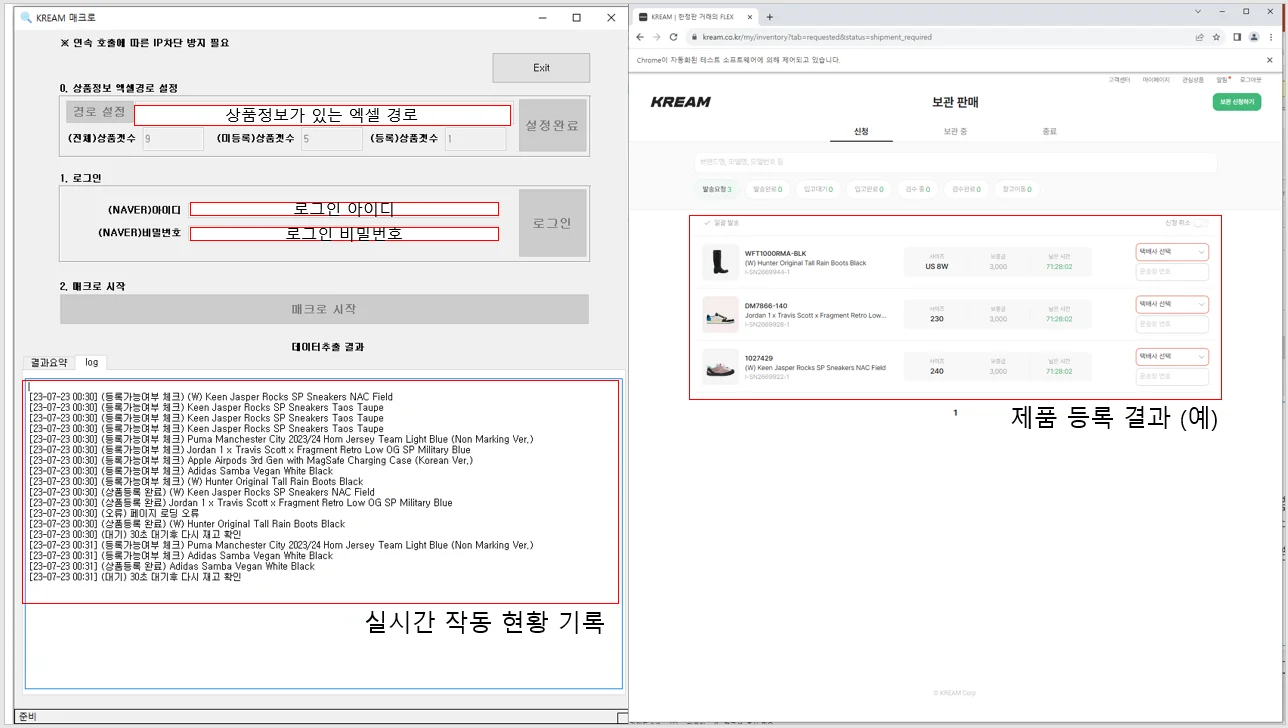Image resolution: width=1288 pixels, height=728 pixels.
Task: Click page number 1 in pagination
Action: pyautogui.click(x=955, y=412)
